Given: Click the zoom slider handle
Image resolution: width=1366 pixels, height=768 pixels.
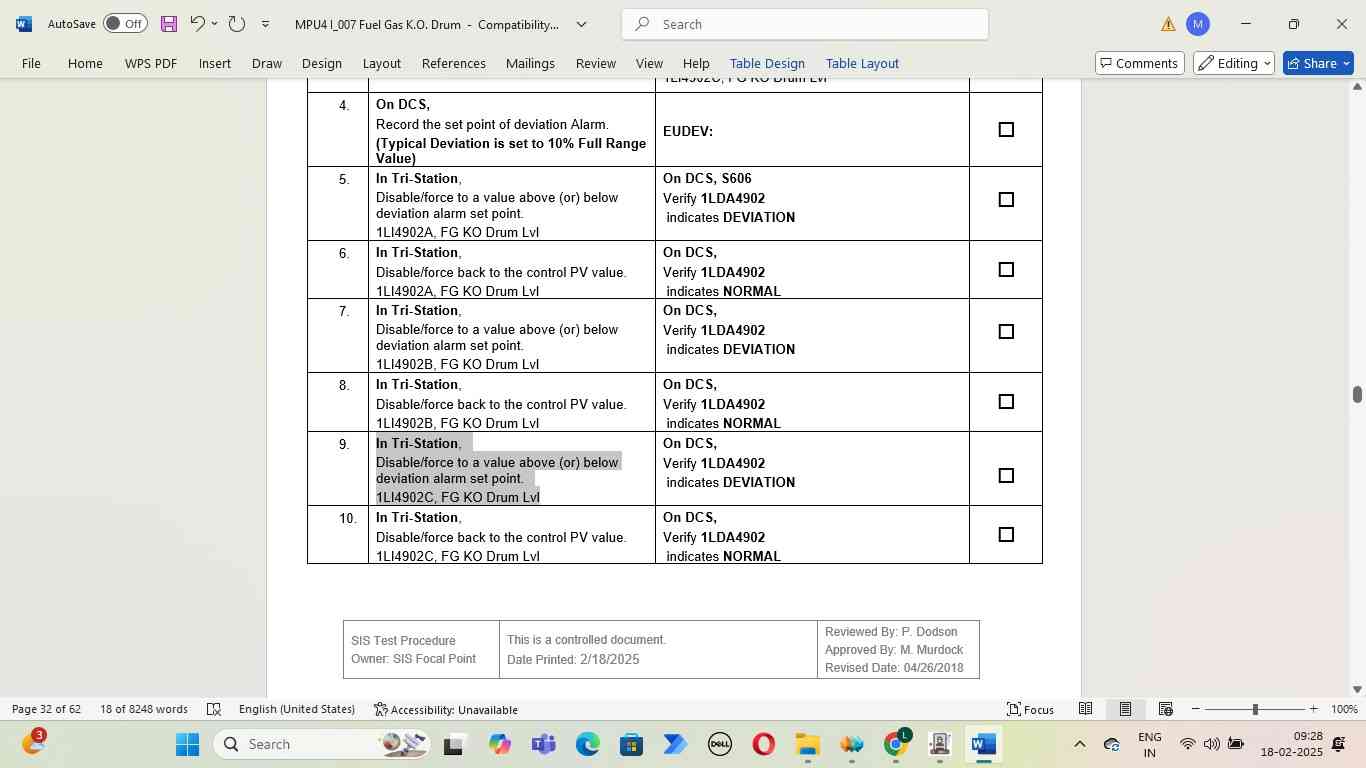Looking at the screenshot, I should pos(1255,709).
